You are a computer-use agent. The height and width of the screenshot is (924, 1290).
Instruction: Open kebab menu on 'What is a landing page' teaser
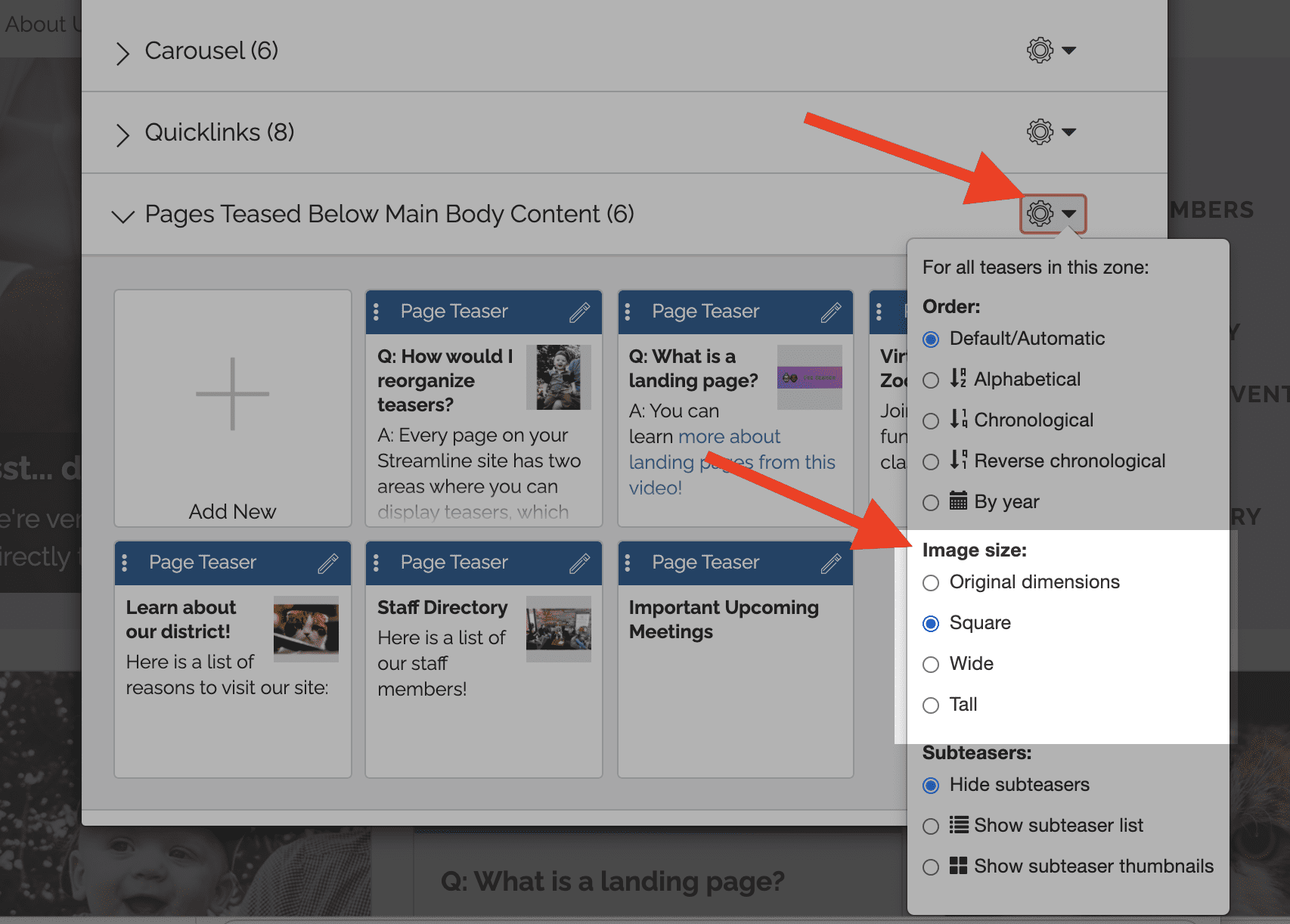[x=628, y=312]
